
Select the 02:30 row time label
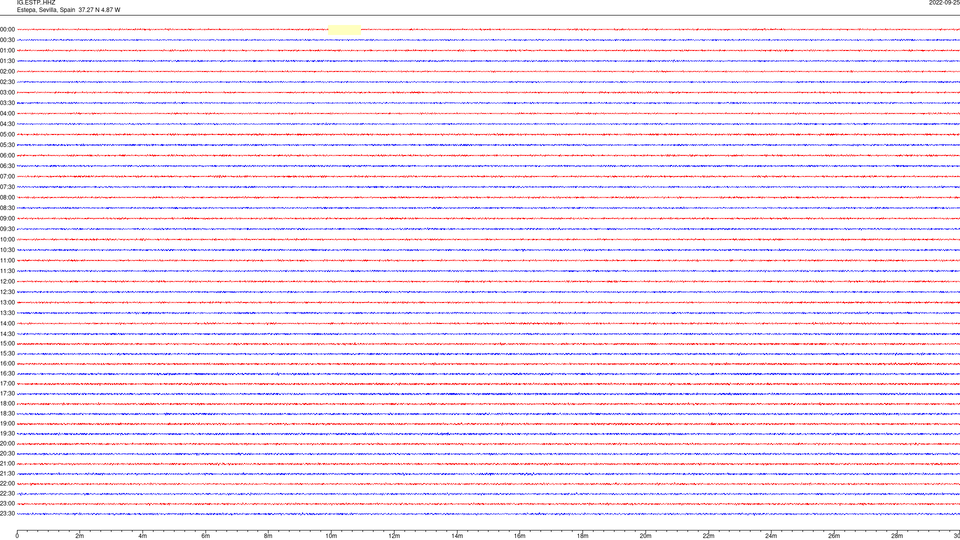7,82
